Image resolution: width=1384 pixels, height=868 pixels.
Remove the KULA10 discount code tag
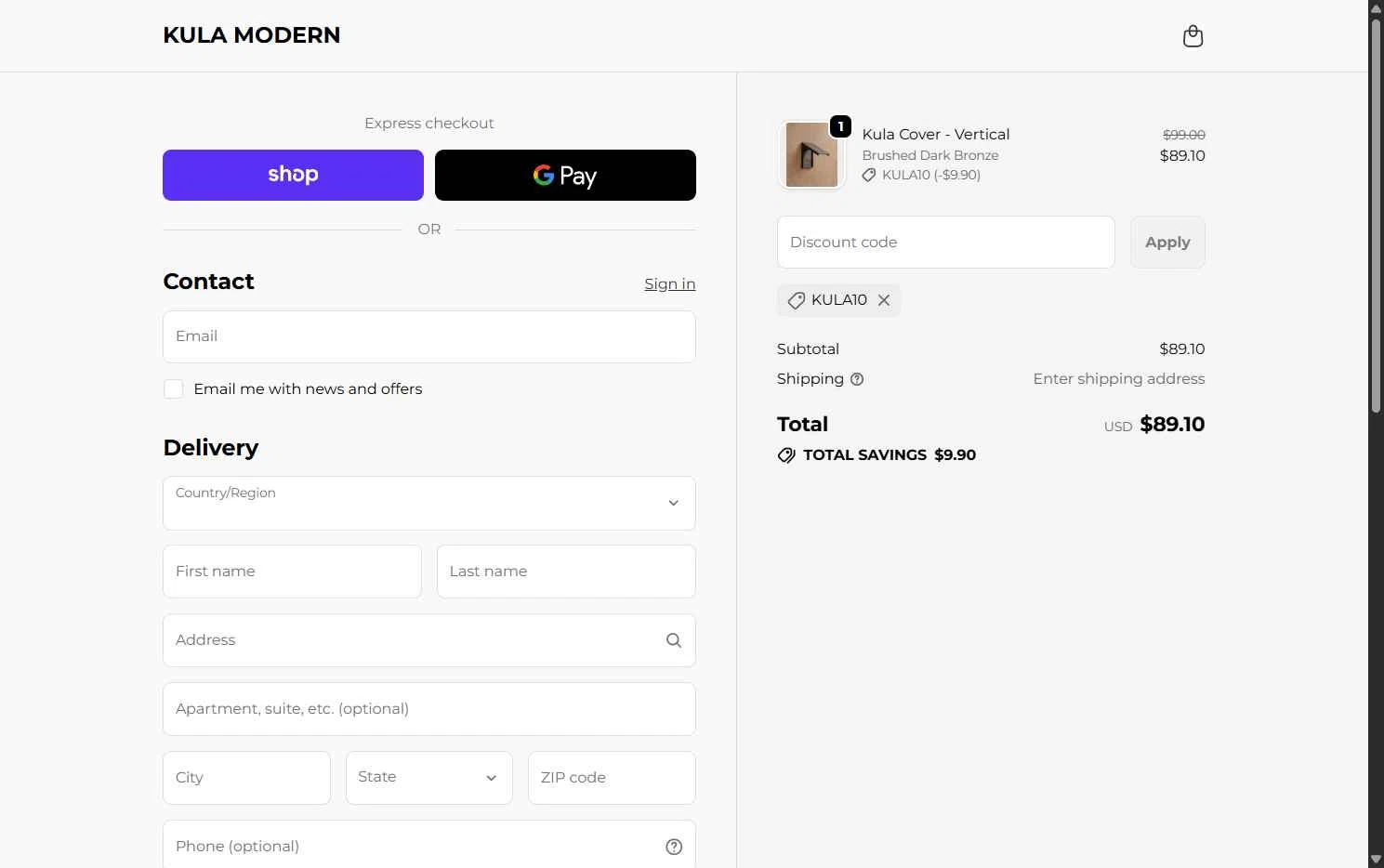coord(884,300)
